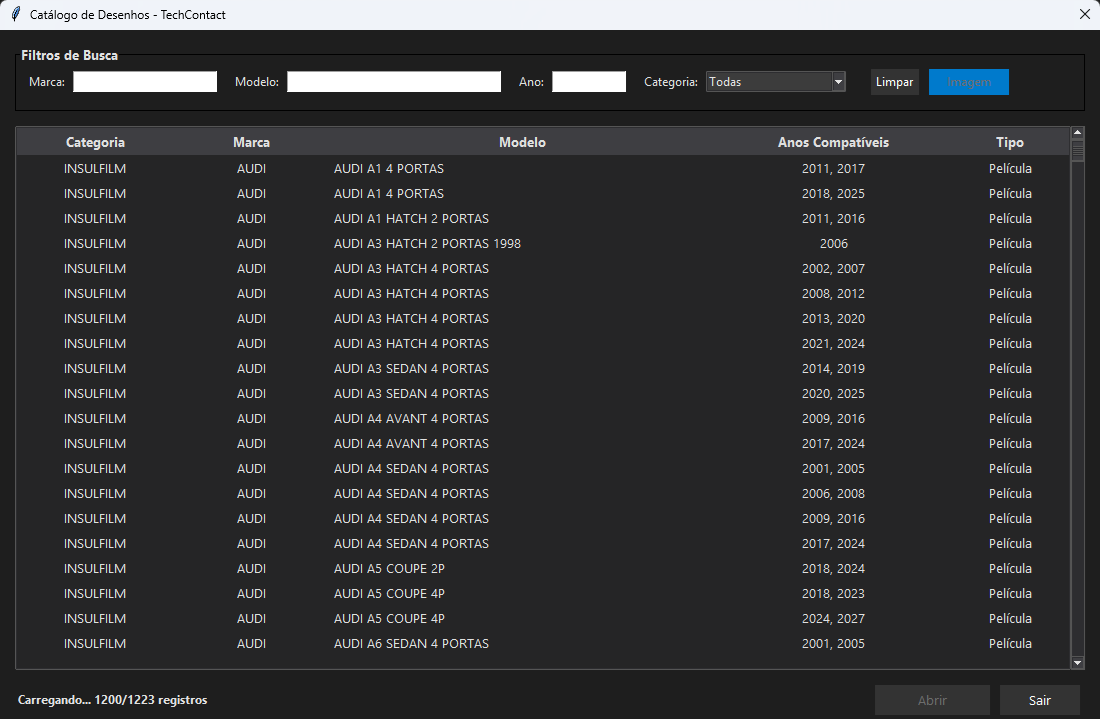Select AUDI A4 SEDAN 4 PORTAS 2017, 2024
1100x719 pixels.
[543, 544]
